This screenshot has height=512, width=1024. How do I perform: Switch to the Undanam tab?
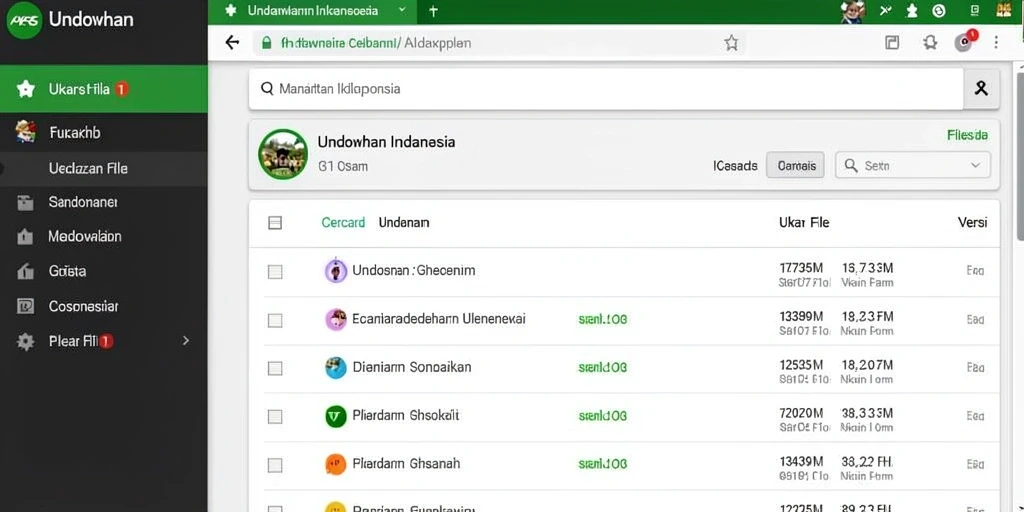click(x=404, y=223)
